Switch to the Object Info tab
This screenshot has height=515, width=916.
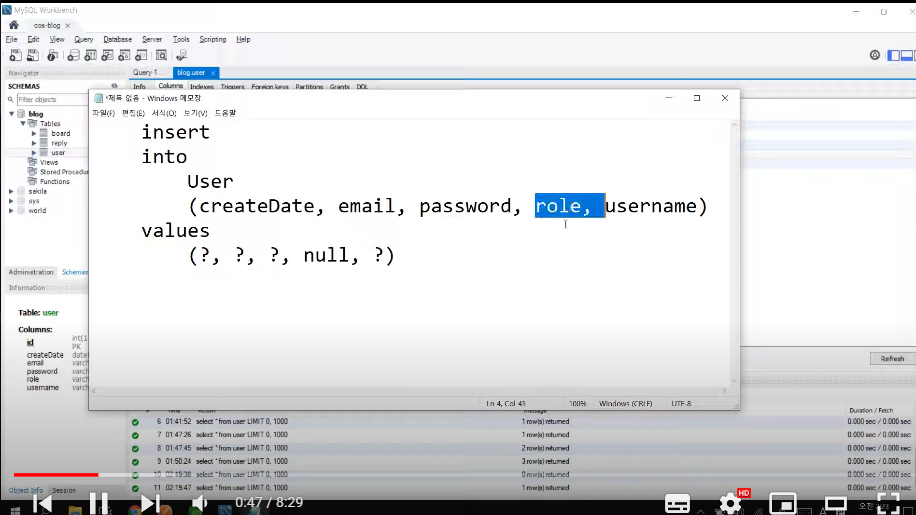(x=26, y=490)
